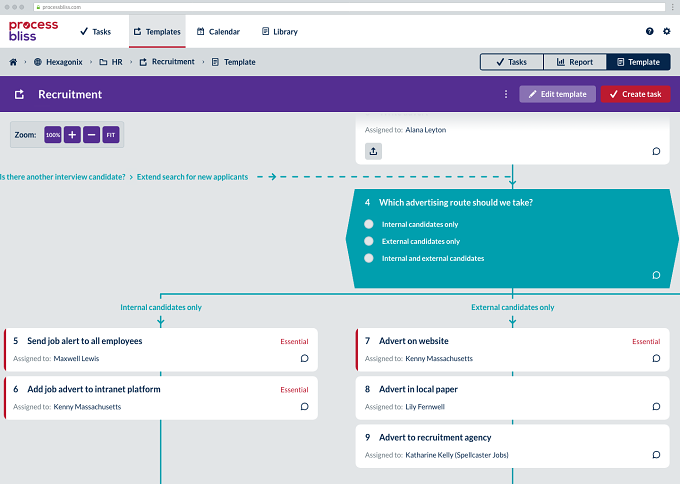The image size is (680, 484).
Task: Open comments on Send job alert step
Action: (304, 358)
